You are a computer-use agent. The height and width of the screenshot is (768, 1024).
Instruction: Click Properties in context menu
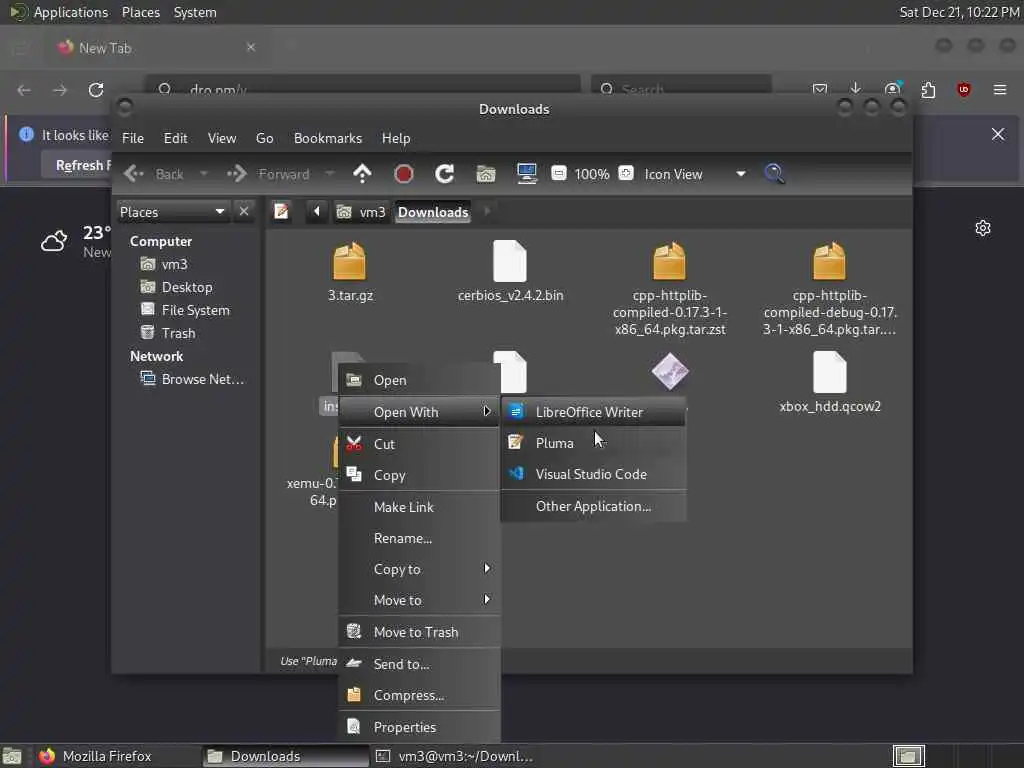pyautogui.click(x=419, y=727)
